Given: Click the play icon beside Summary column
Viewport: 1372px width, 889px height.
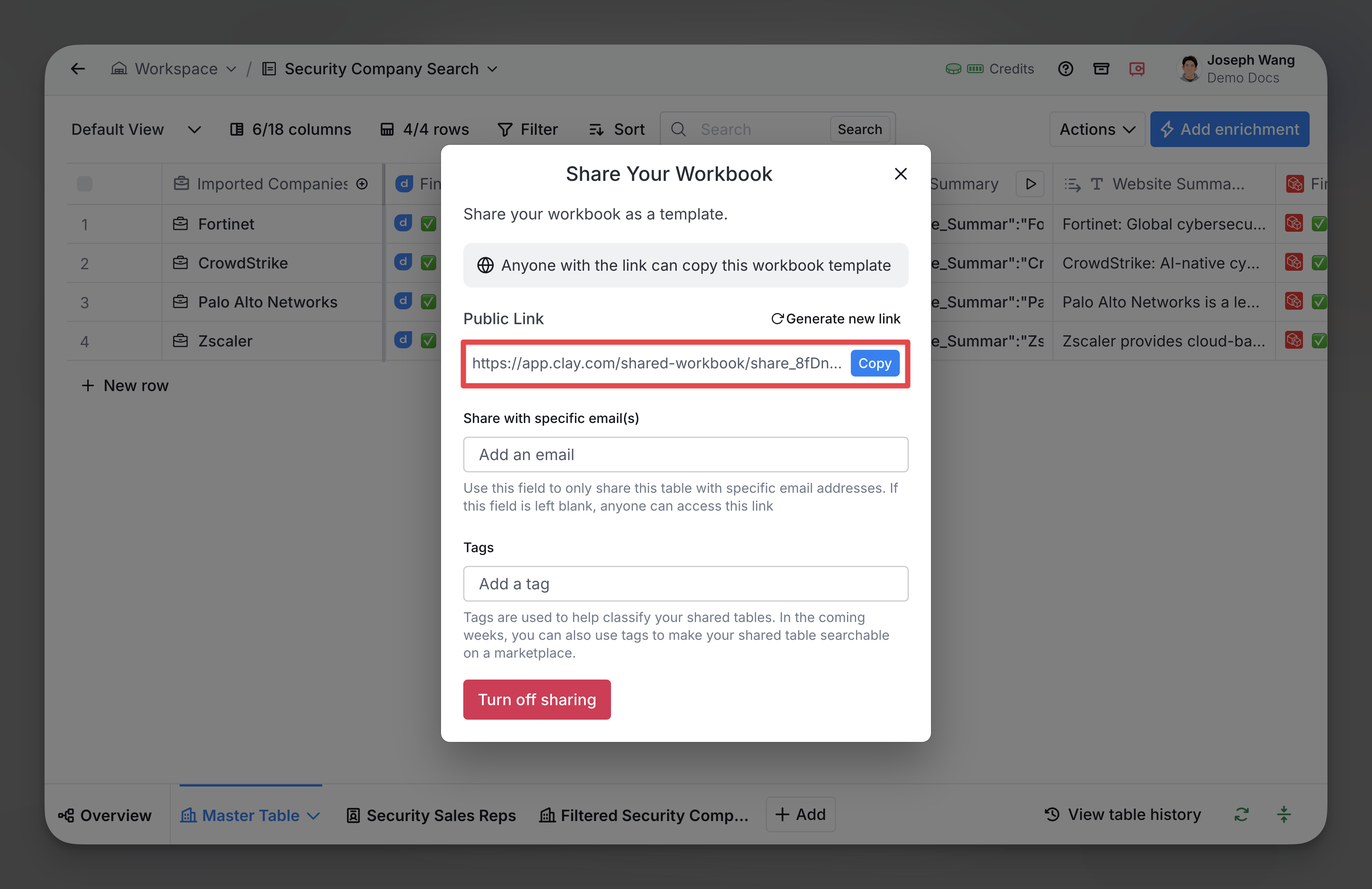Looking at the screenshot, I should [x=1030, y=184].
